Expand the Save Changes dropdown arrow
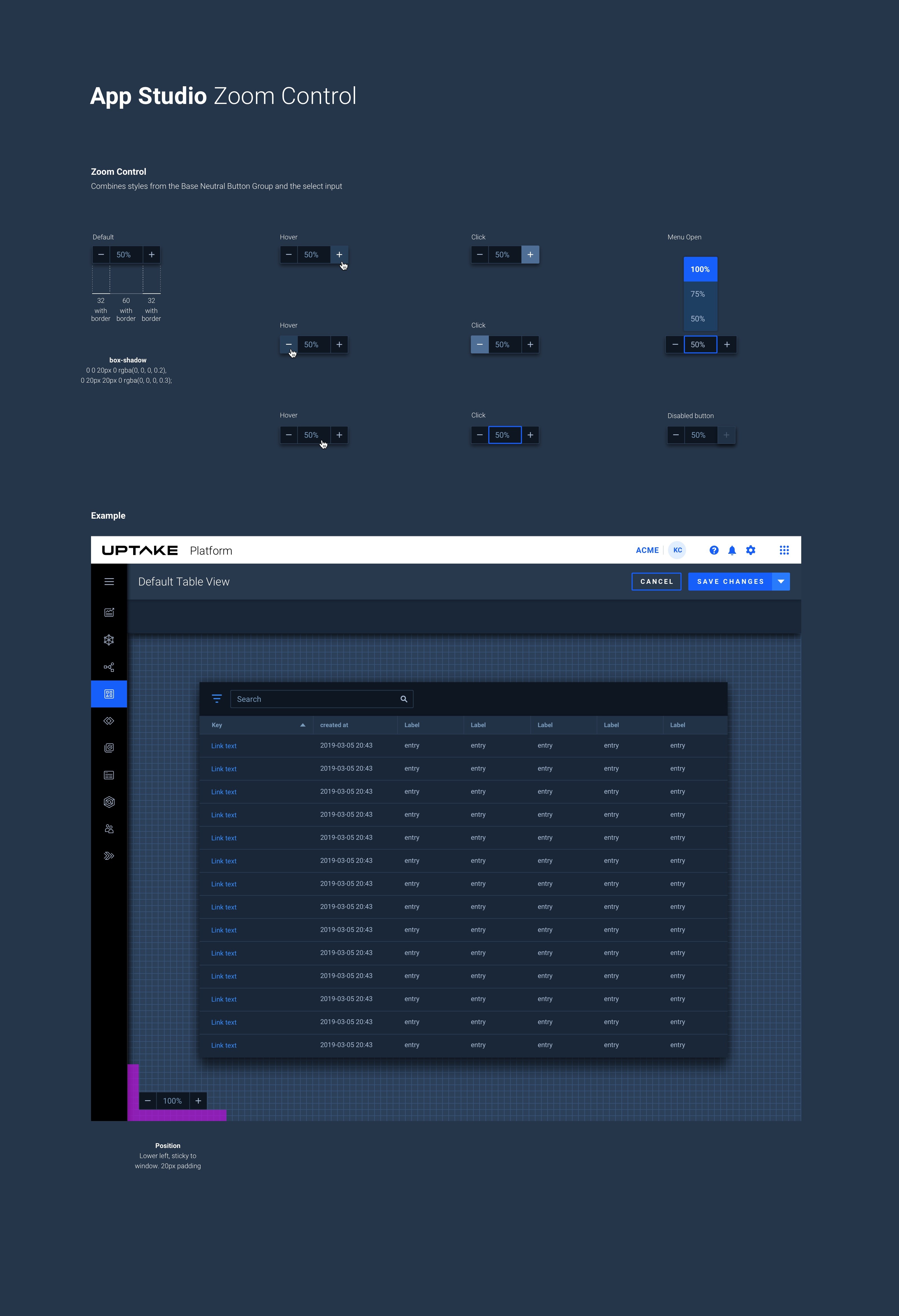The height and width of the screenshot is (1316, 899). 781,582
